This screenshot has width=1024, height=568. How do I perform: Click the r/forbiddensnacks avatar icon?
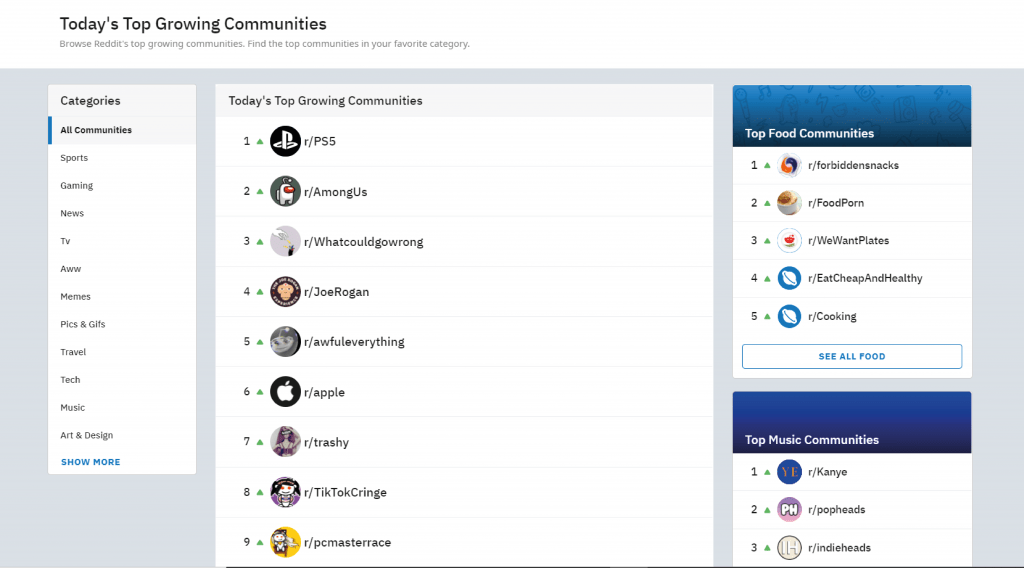click(789, 165)
